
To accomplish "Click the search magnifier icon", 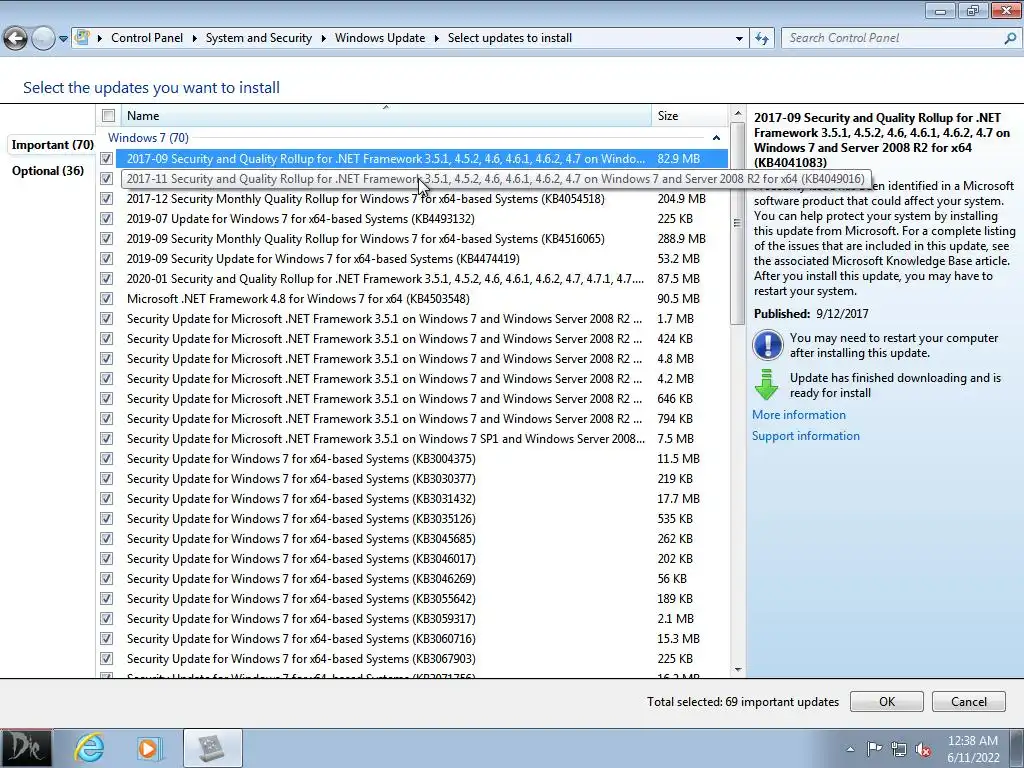I will click(x=1010, y=38).
